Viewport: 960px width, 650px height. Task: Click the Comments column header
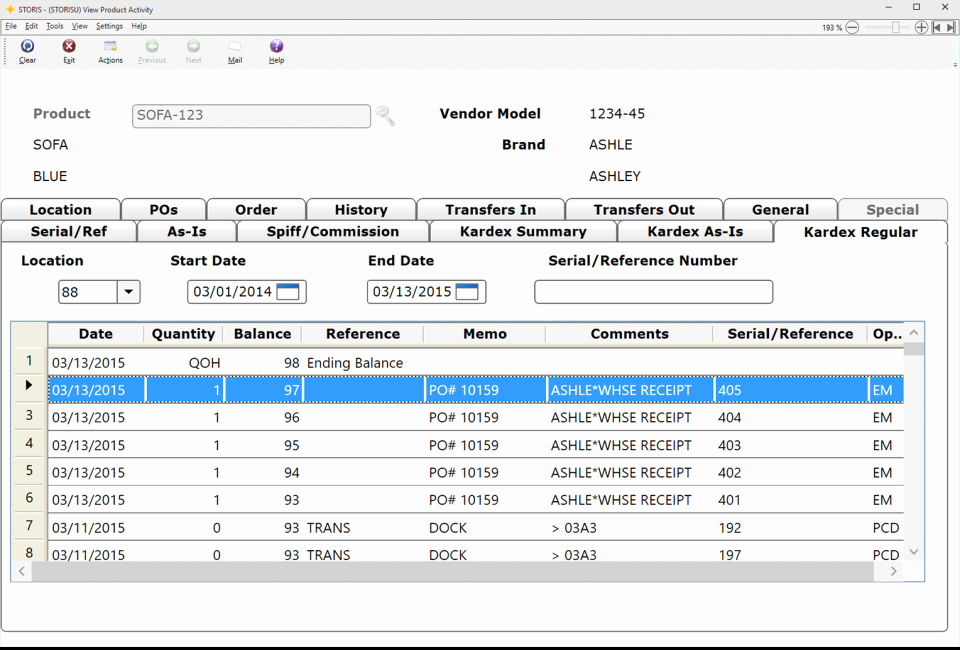pos(629,334)
